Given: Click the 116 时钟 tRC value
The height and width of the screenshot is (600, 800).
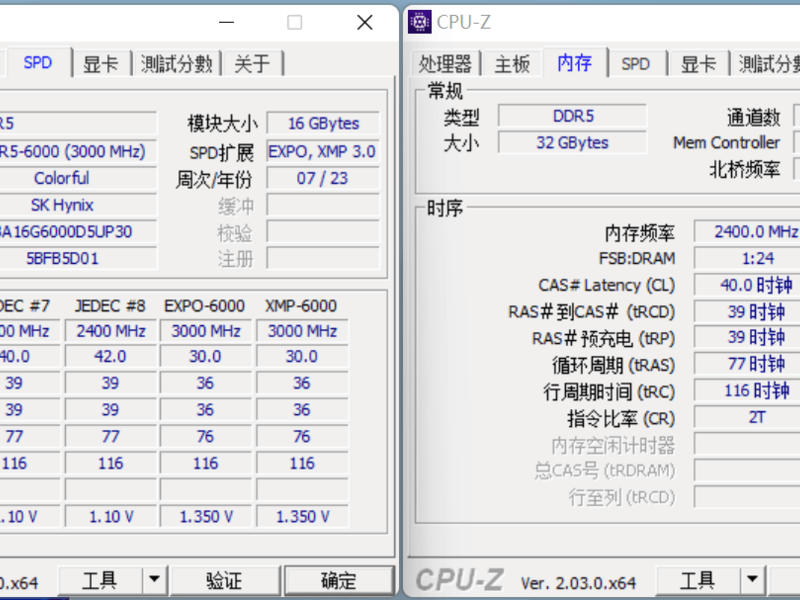Looking at the screenshot, I should (747, 391).
